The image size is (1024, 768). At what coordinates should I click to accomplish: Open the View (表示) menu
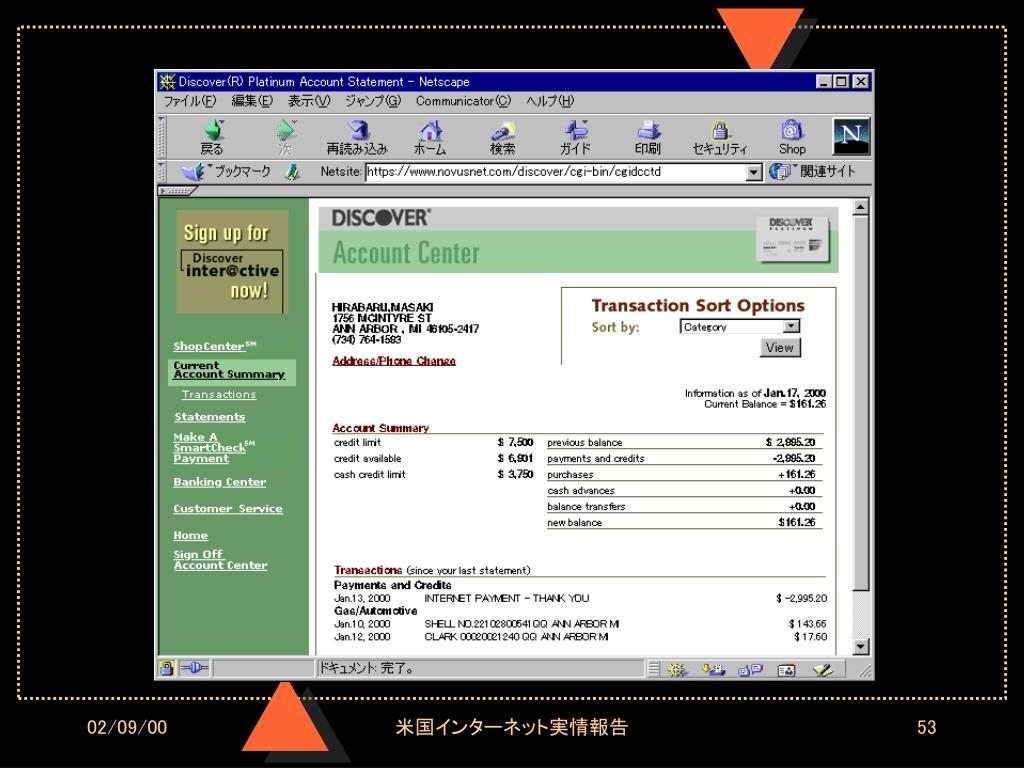[x=309, y=101]
